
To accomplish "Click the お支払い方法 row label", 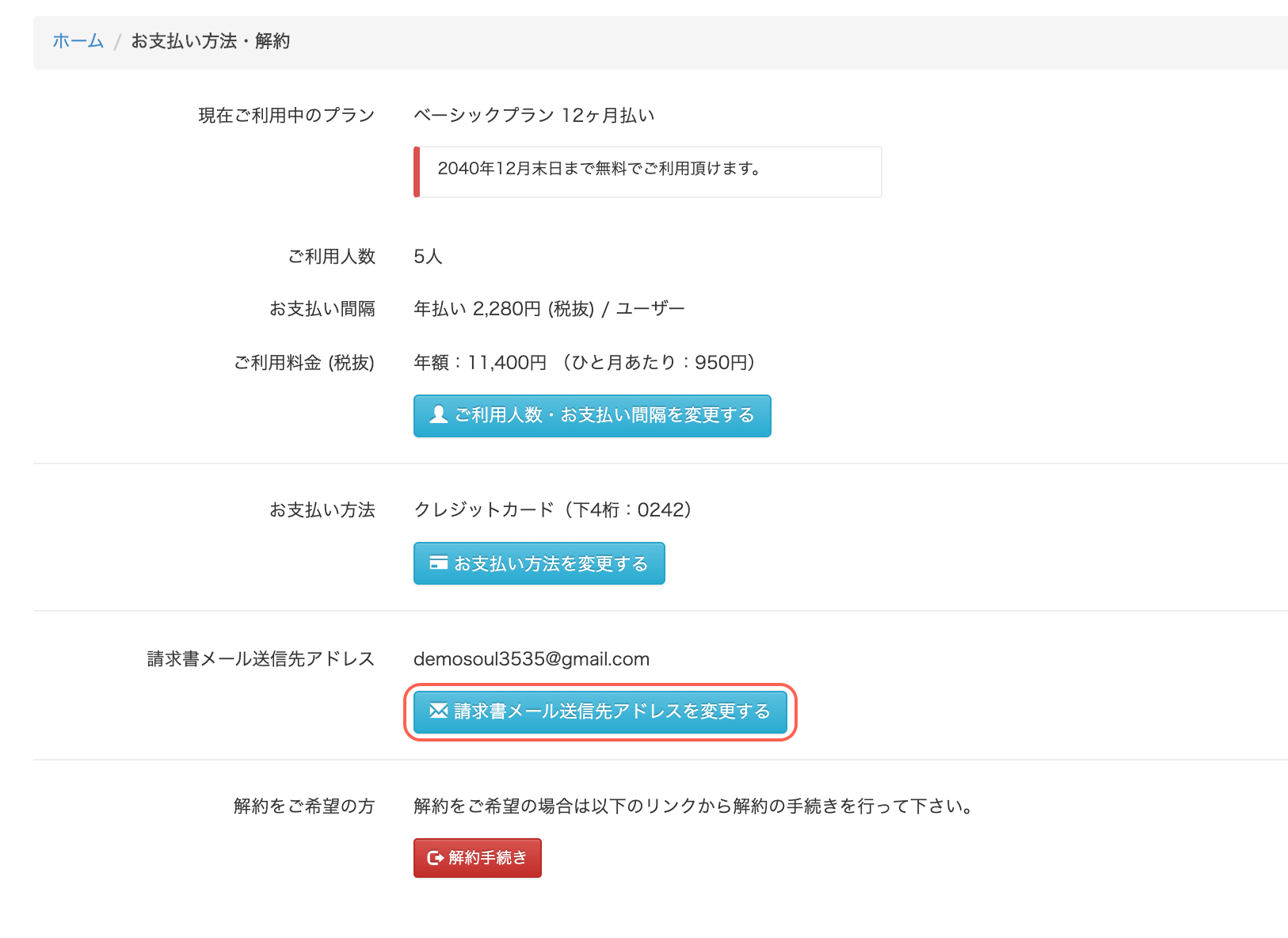I will click(322, 510).
